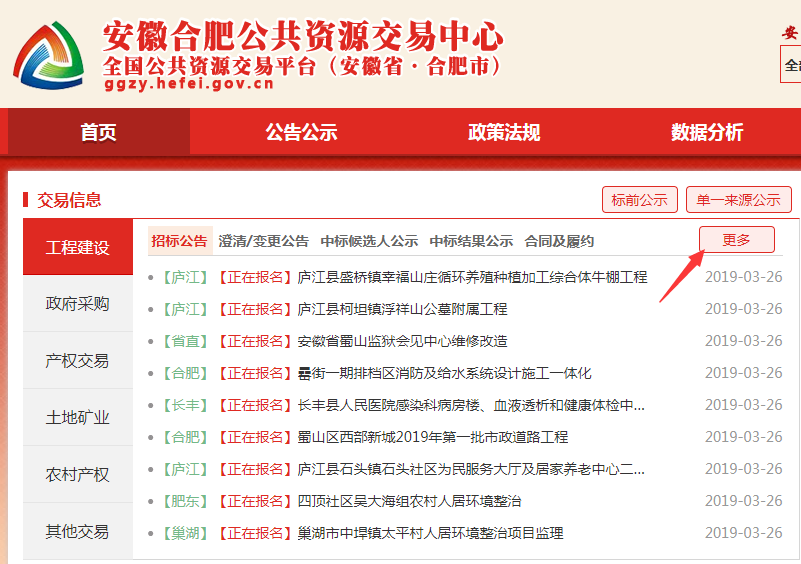Click the 单一来源公示 button
This screenshot has height=564, width=801.
coord(739,200)
